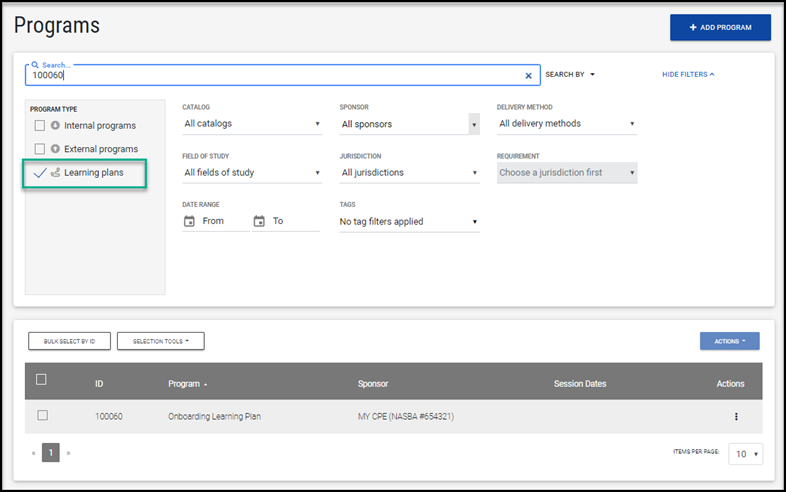This screenshot has width=786, height=492.
Task: Open the blue Actions menu
Action: pyautogui.click(x=729, y=341)
